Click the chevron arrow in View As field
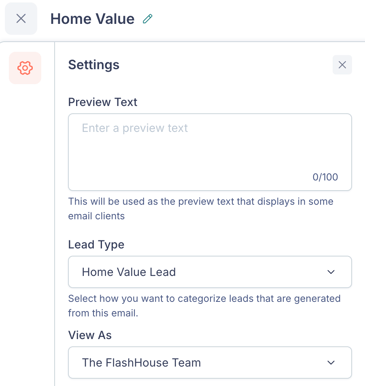Image resolution: width=365 pixels, height=386 pixels. pyautogui.click(x=331, y=363)
